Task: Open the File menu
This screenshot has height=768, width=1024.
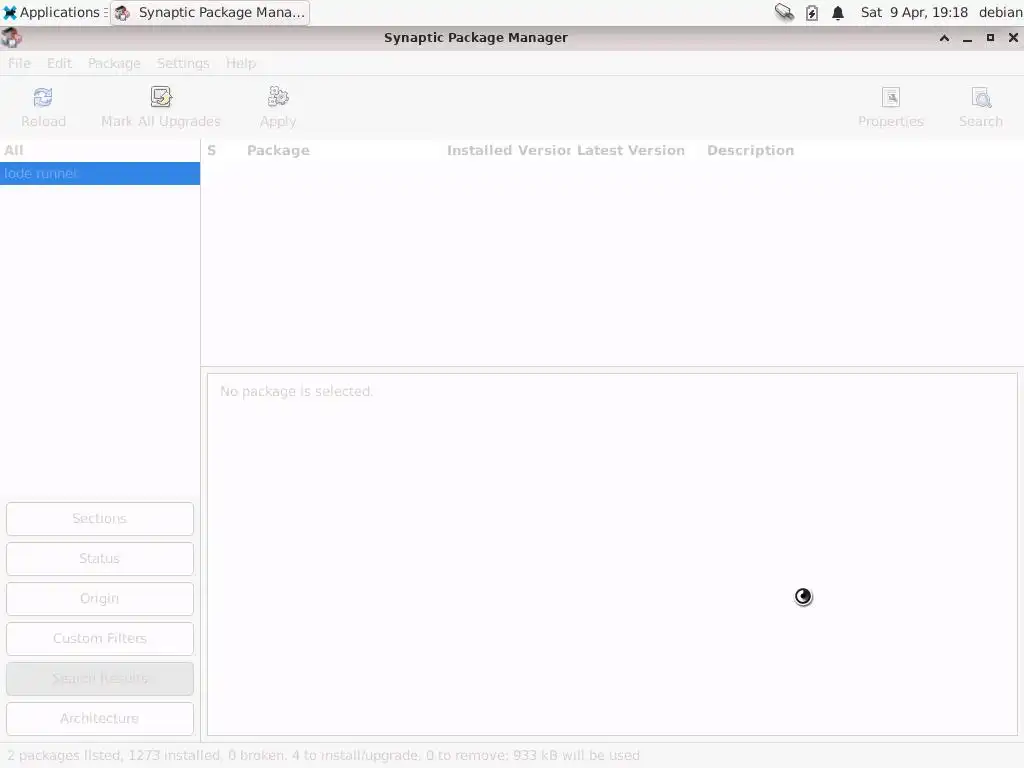Action: click(x=19, y=63)
